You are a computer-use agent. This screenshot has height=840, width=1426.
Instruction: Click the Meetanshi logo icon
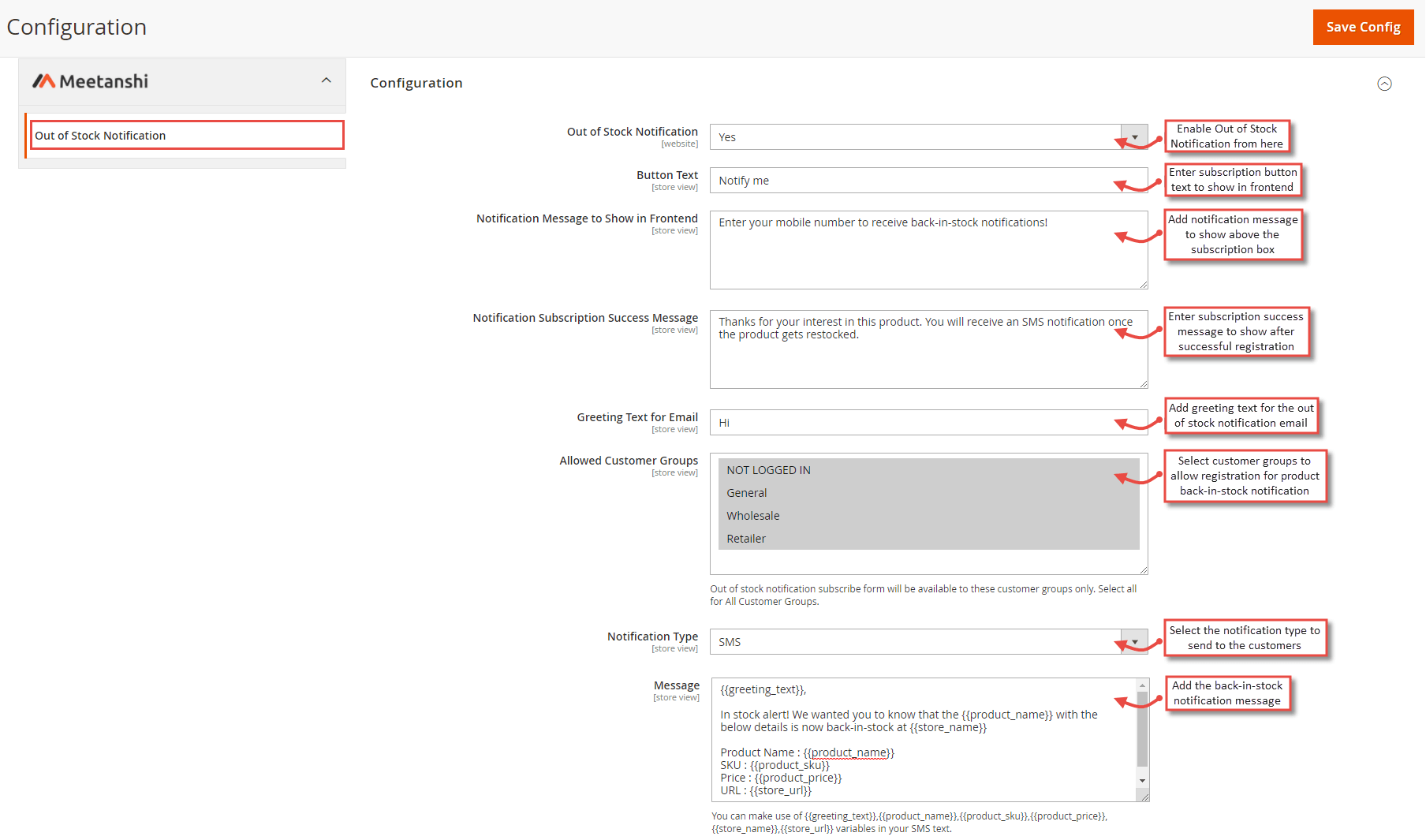tap(43, 81)
